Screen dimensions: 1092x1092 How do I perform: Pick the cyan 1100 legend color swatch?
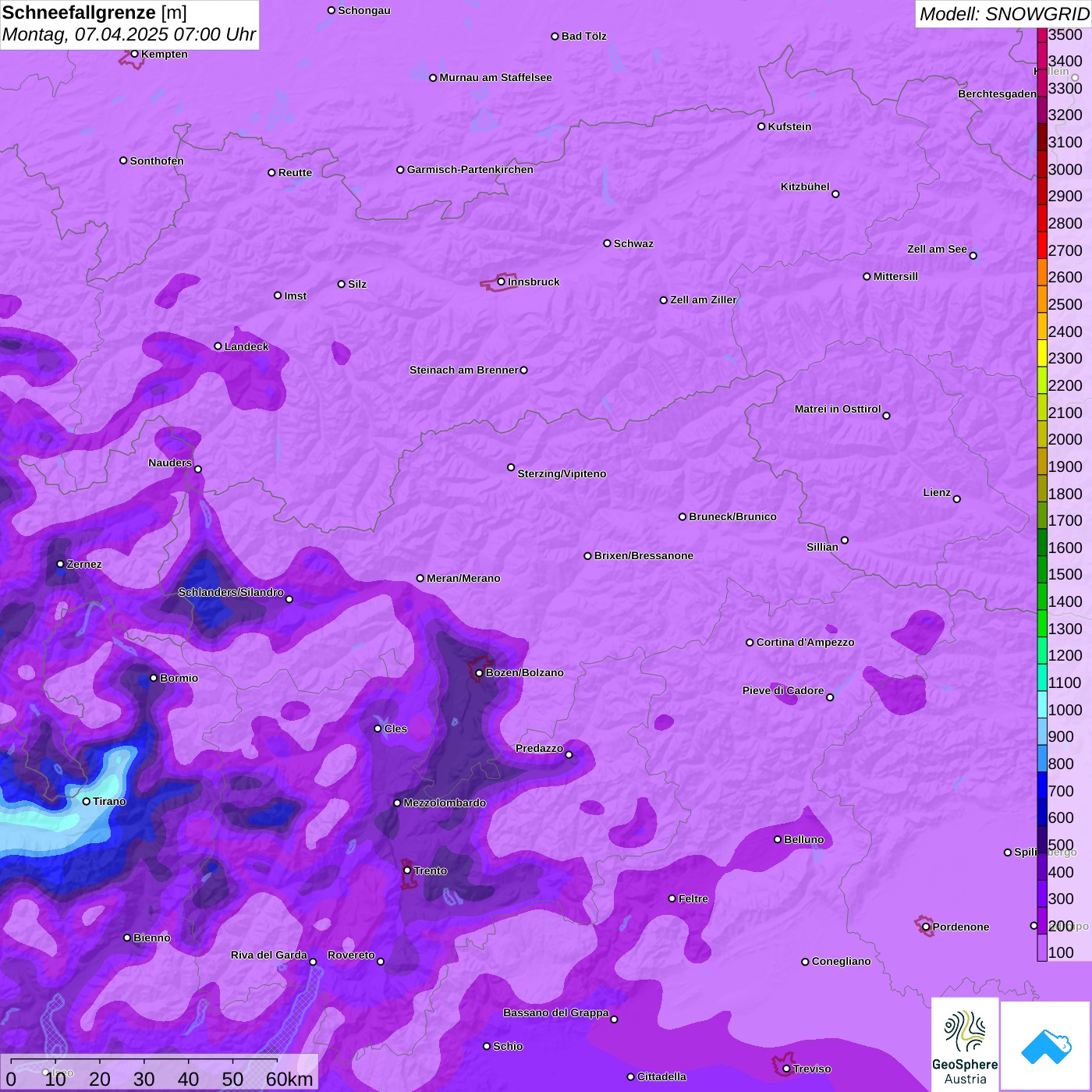[1042, 677]
